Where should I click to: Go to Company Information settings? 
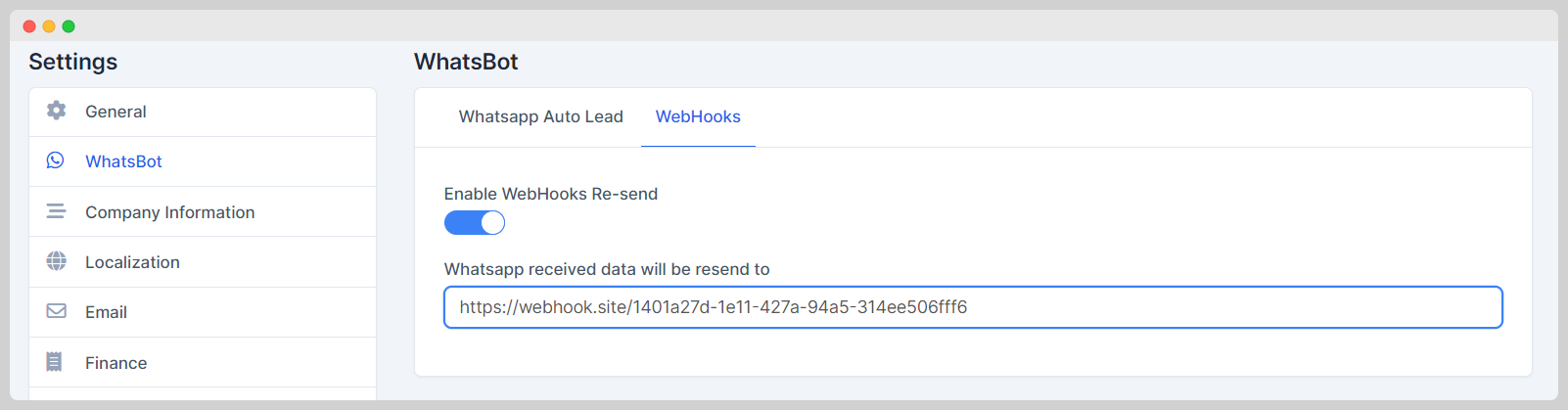click(x=169, y=212)
